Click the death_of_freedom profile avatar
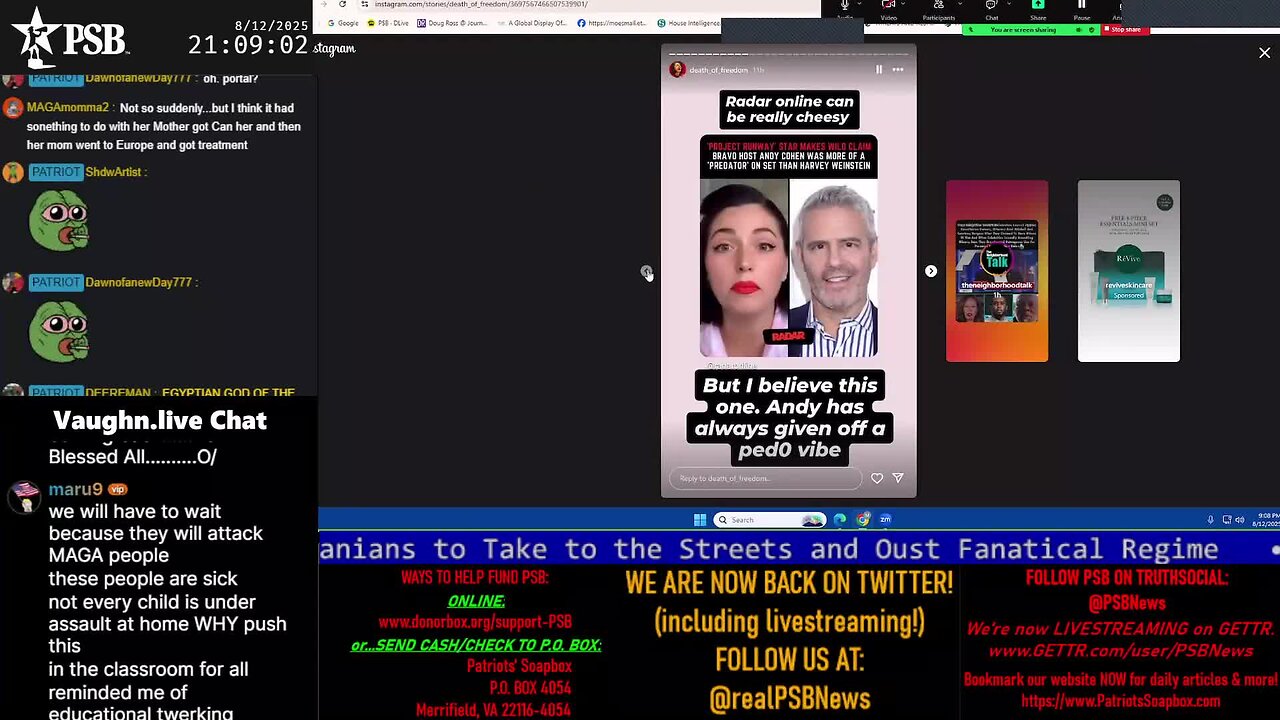Screen dimensions: 1280x720 [x=677, y=70]
